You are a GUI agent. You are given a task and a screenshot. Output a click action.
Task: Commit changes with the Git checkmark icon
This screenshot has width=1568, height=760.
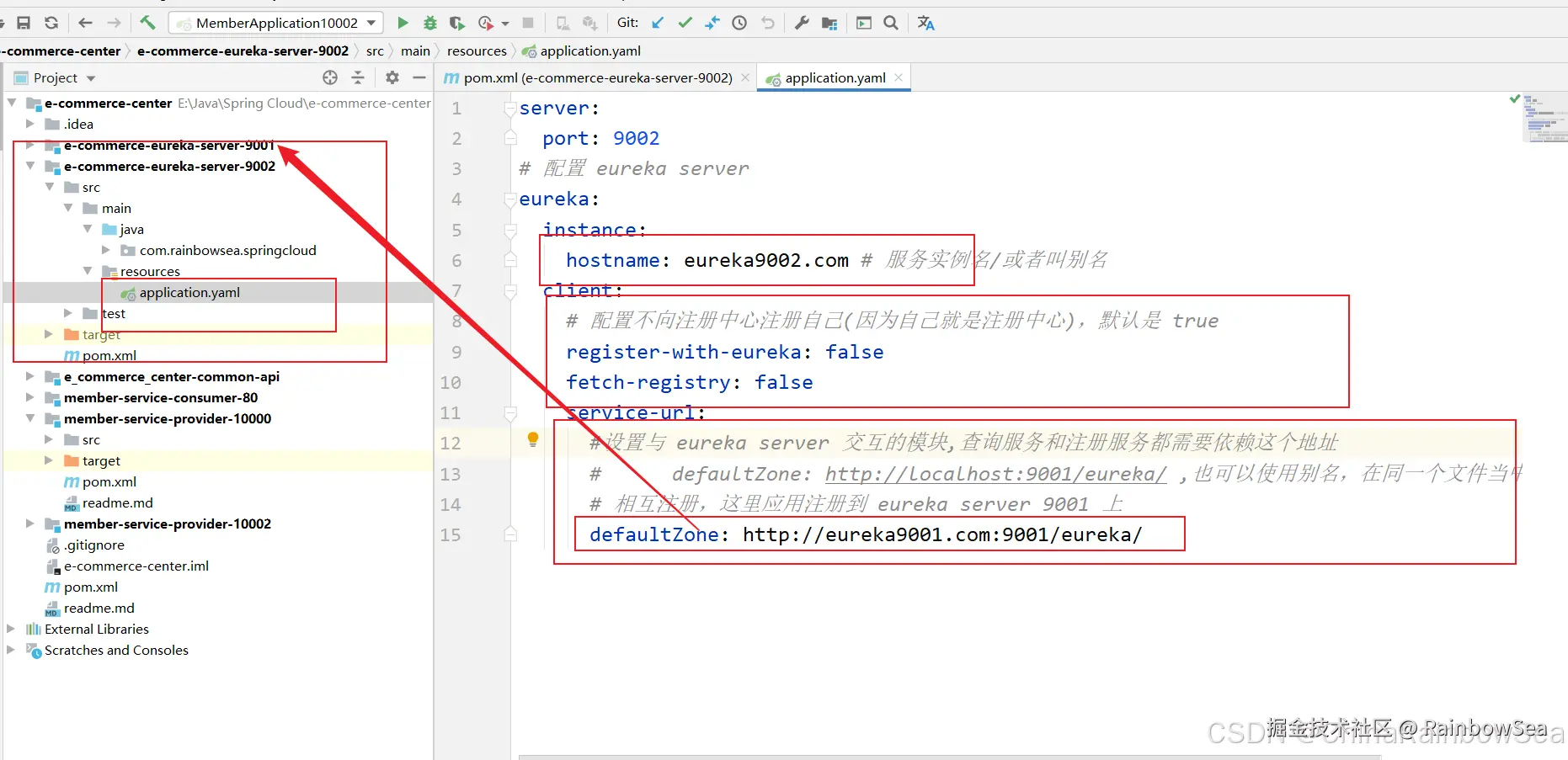click(685, 23)
